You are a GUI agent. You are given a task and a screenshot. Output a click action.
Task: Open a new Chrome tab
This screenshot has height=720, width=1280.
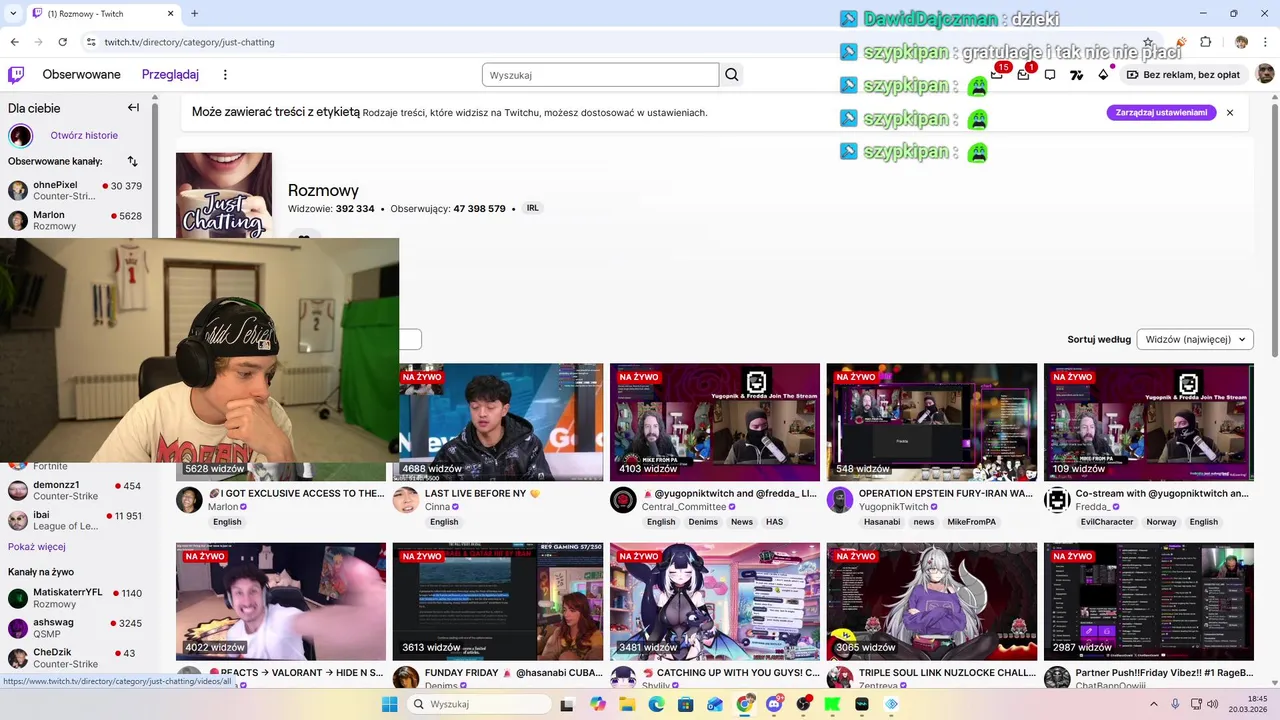[x=194, y=13]
